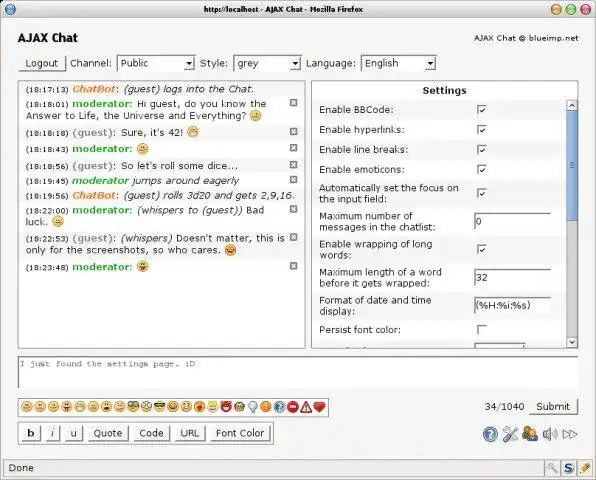Delete the 'jumps around eagerly' message
The height and width of the screenshot is (480, 596).
[293, 179]
